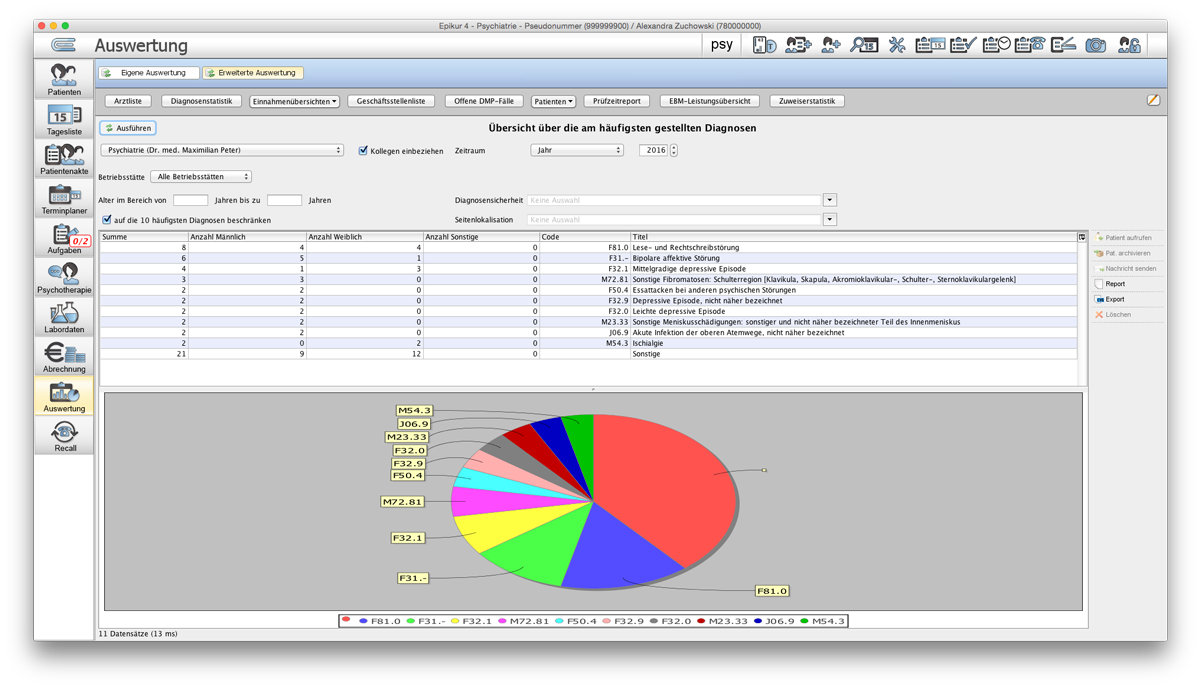The image size is (1200, 688).
Task: Expand the Diagnosensicherheit selection arrow
Action: click(x=830, y=200)
